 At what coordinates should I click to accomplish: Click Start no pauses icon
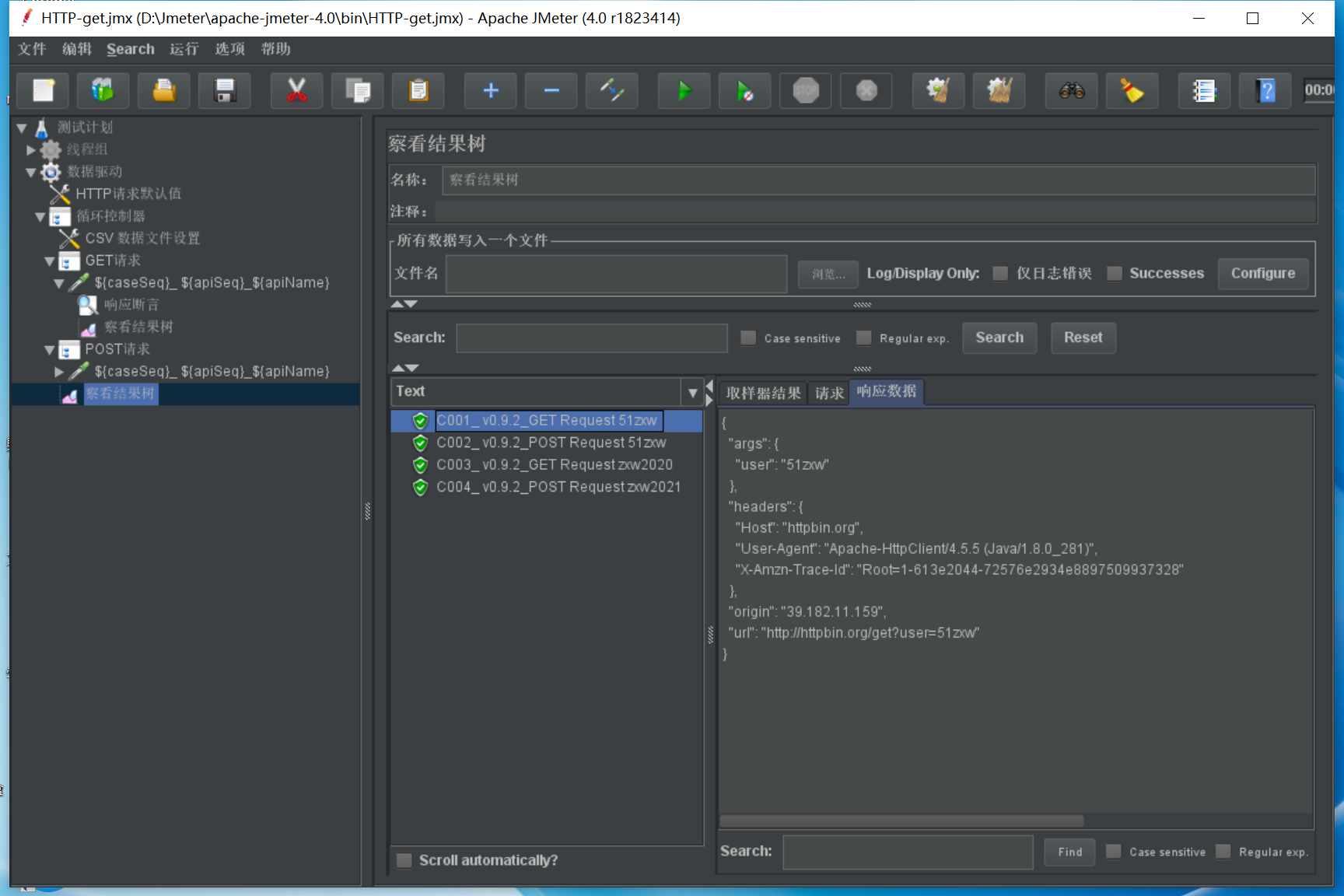point(745,91)
